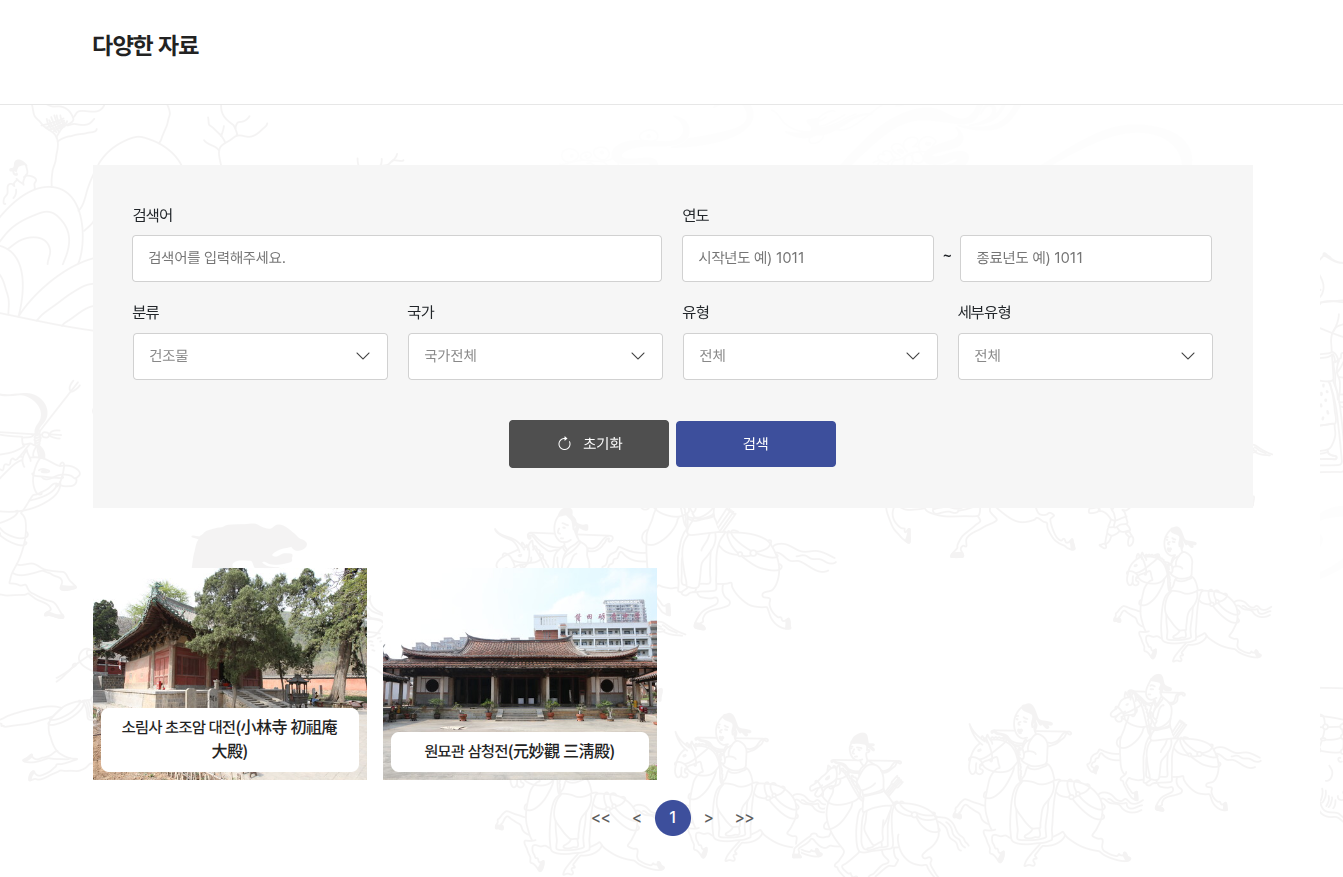
Task: Click the 원묘관 삼청전 title caption
Action: (520, 752)
